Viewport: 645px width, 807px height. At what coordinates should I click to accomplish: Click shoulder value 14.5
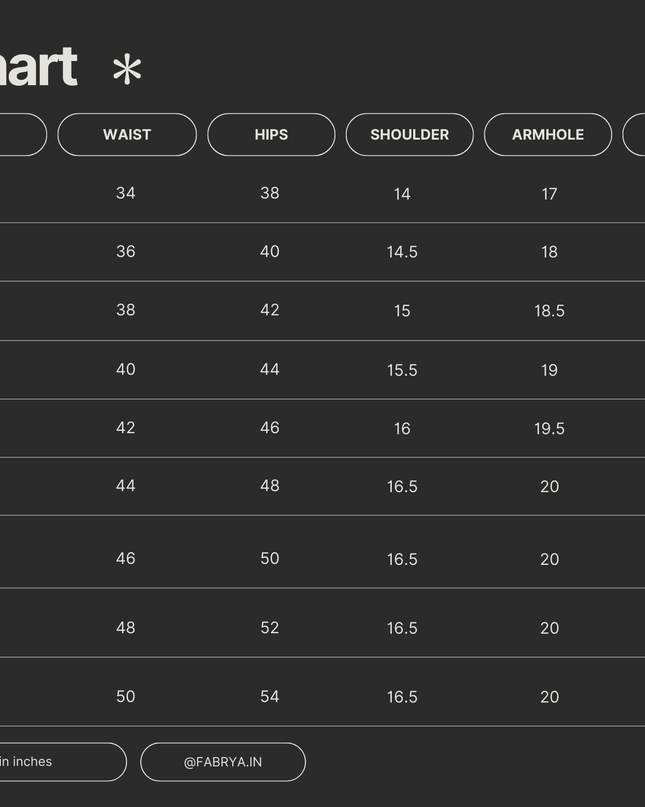point(402,252)
